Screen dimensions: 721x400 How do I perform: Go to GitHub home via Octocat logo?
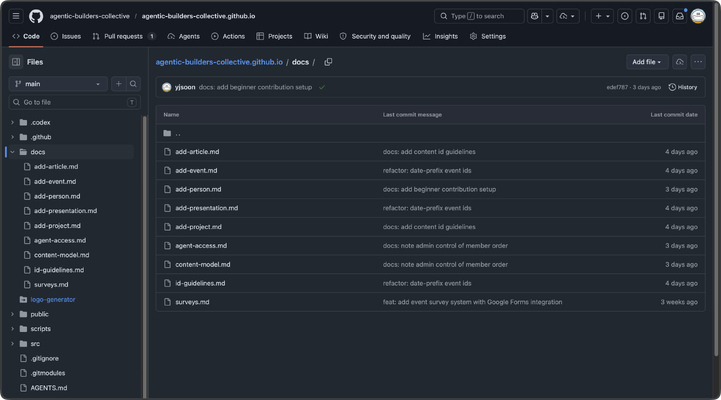(36, 16)
